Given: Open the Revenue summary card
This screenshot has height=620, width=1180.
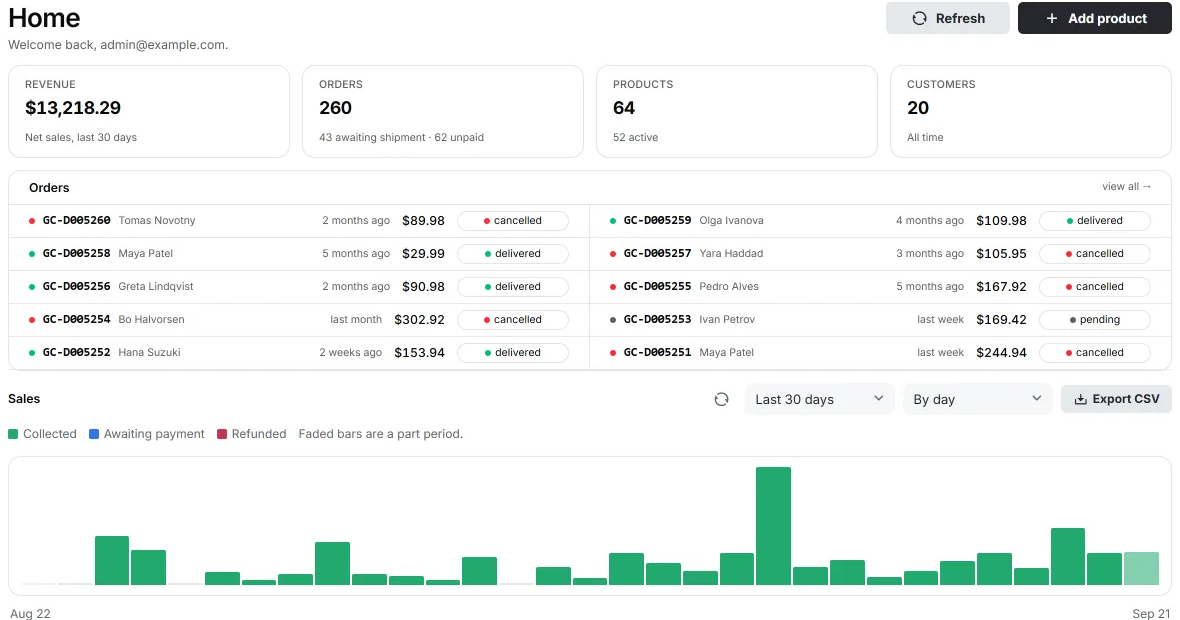Looking at the screenshot, I should click(149, 111).
